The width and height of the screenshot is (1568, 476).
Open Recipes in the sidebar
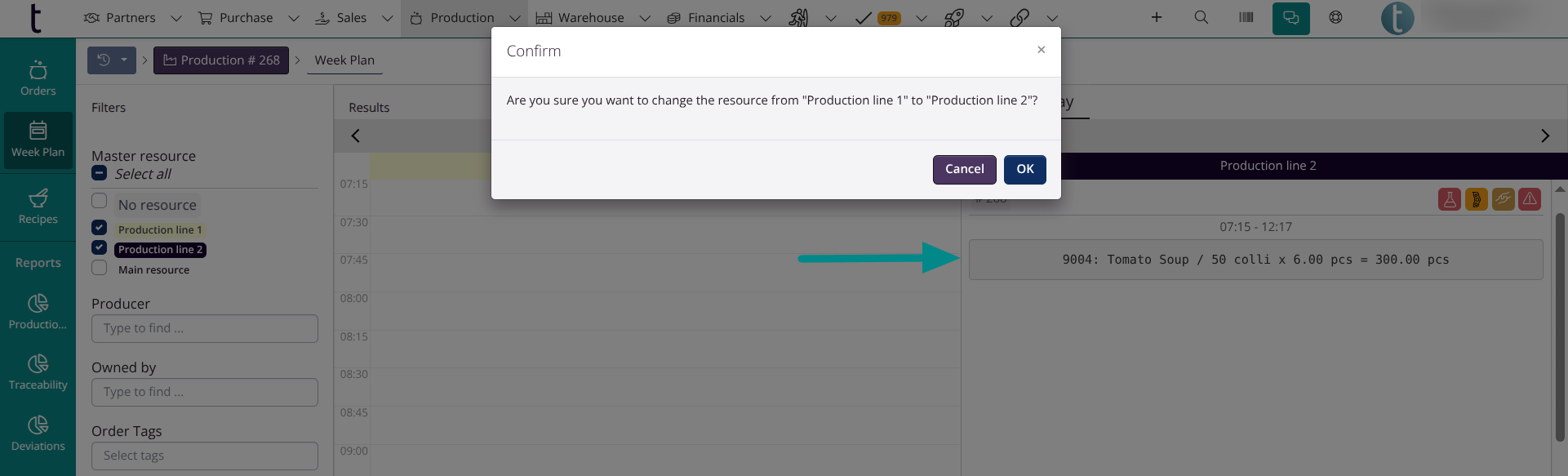[x=38, y=207]
